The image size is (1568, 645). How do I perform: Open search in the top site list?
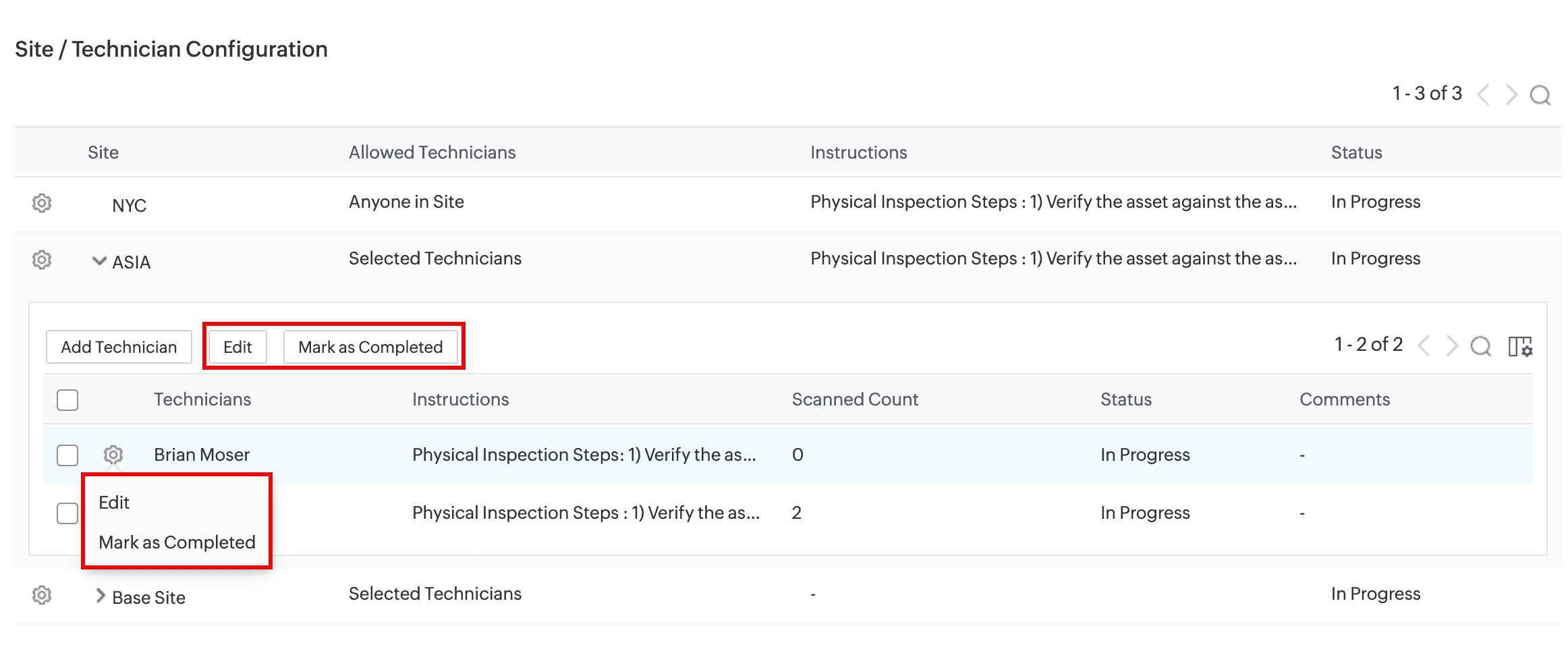point(1540,95)
